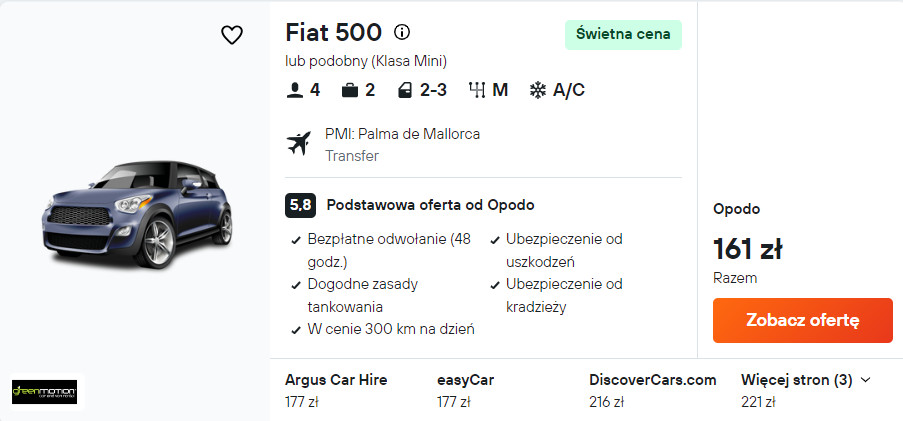The height and width of the screenshot is (421, 903).
Task: Click the Fiat 500 car image
Action: point(136,212)
